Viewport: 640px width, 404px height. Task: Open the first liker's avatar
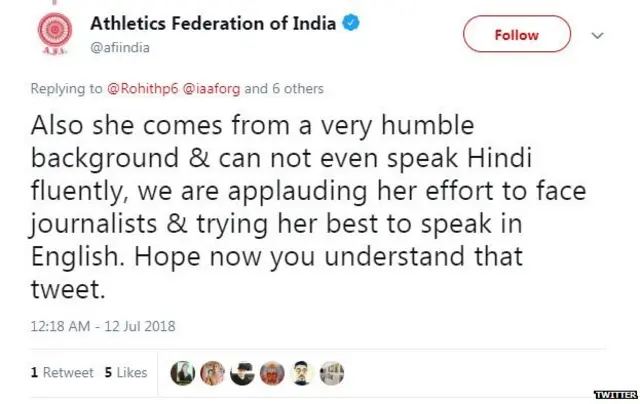[x=185, y=373]
